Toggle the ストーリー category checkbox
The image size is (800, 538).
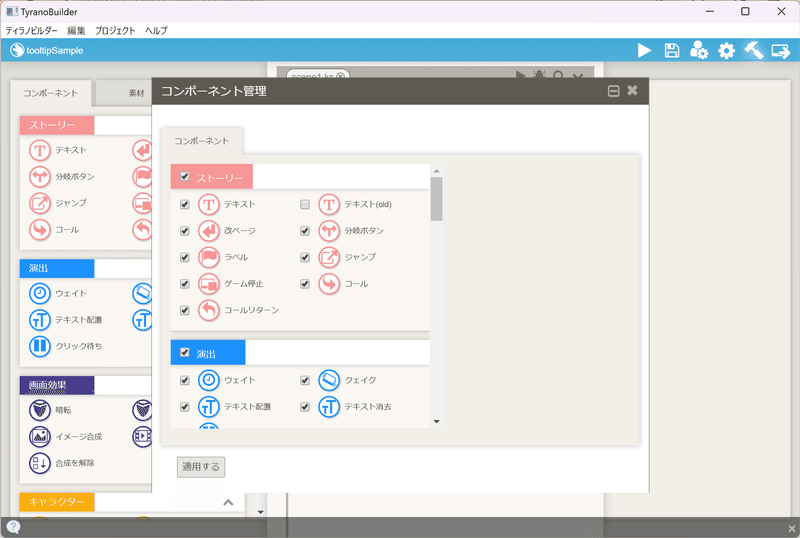(185, 177)
